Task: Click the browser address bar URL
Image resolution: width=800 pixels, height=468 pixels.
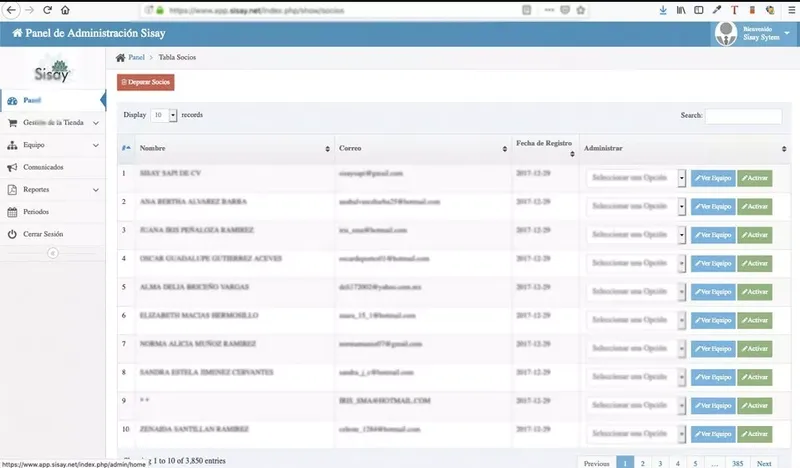Action: point(257,10)
